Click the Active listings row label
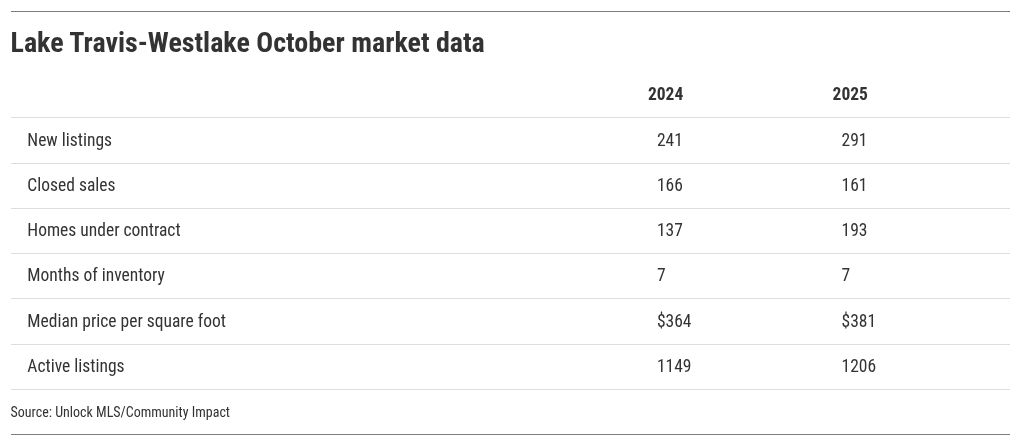Viewport: 1020px width, 445px height. (x=76, y=366)
